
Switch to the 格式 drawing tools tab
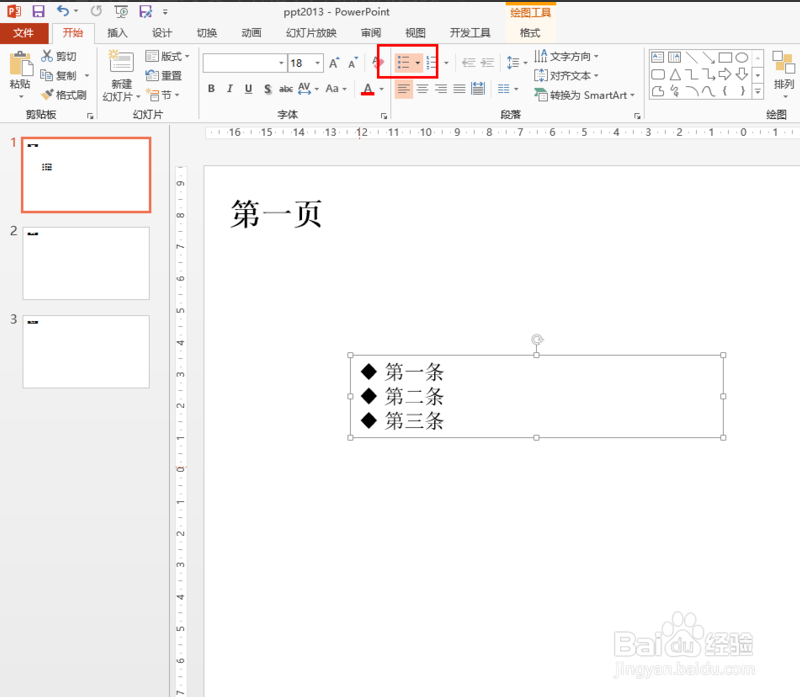click(x=530, y=33)
